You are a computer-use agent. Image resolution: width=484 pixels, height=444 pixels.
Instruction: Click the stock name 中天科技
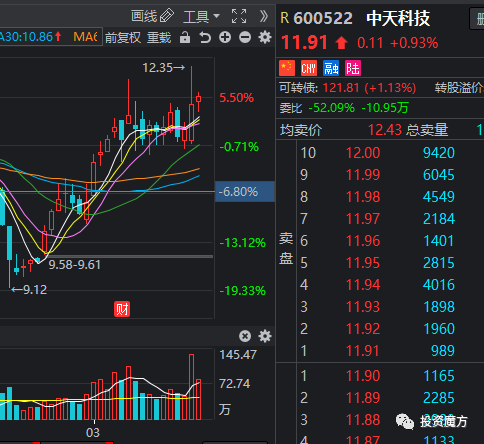click(x=398, y=18)
